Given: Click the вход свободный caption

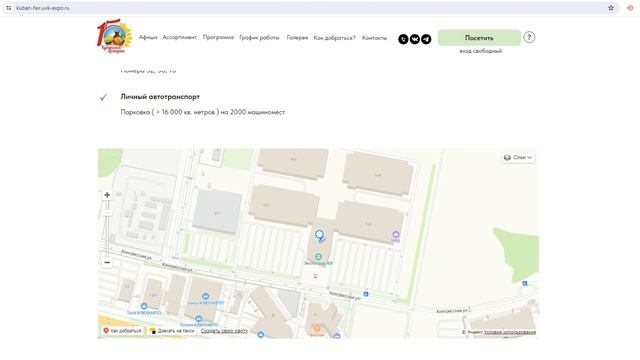Looking at the screenshot, I should tap(480, 51).
